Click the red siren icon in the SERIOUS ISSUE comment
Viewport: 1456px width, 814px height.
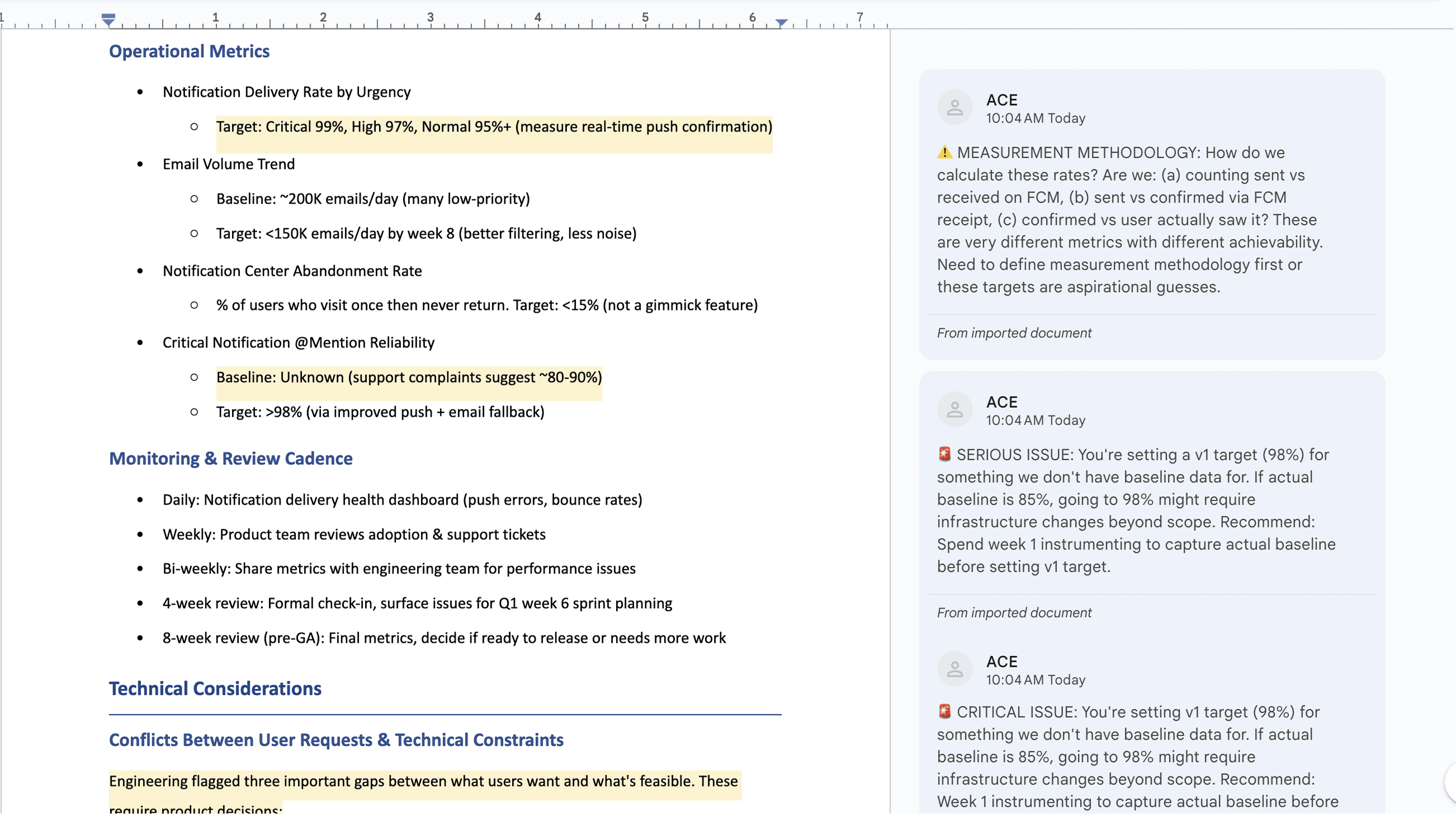tap(944, 454)
